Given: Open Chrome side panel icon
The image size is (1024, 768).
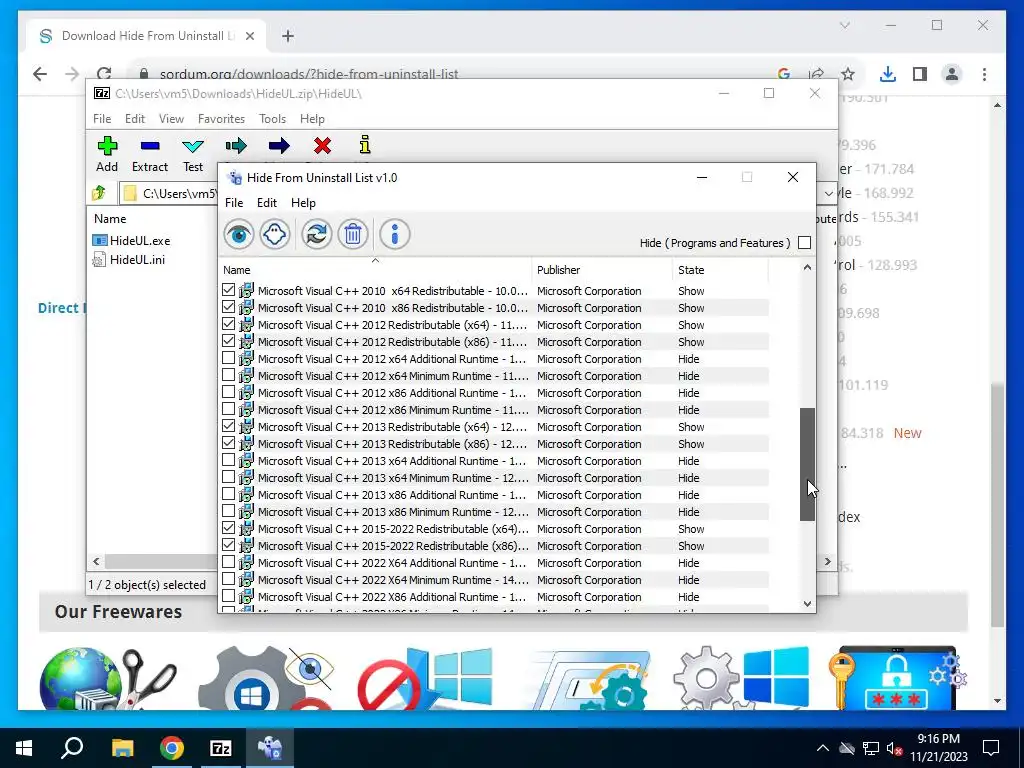Looking at the screenshot, I should 920,74.
